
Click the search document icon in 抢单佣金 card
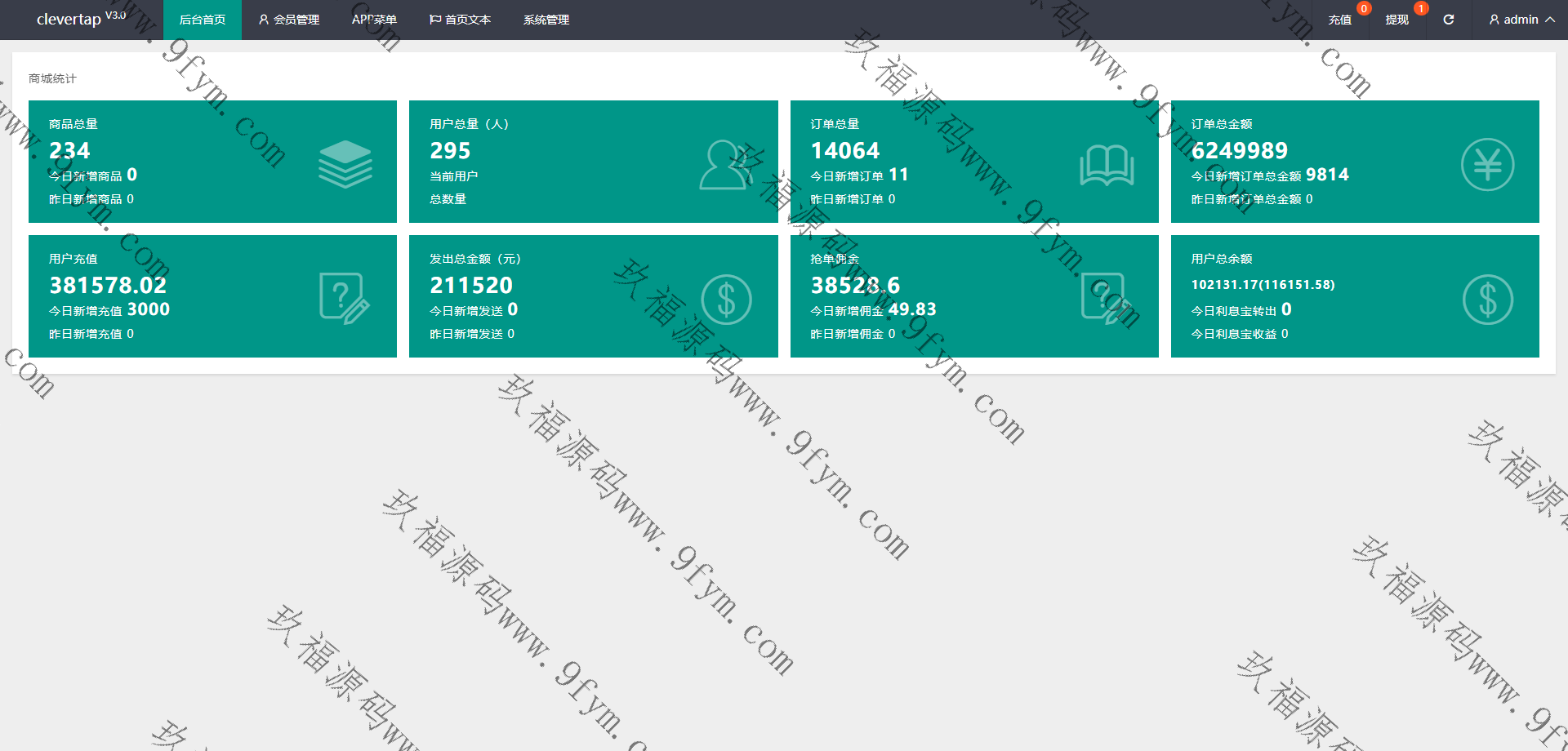pos(1106,299)
